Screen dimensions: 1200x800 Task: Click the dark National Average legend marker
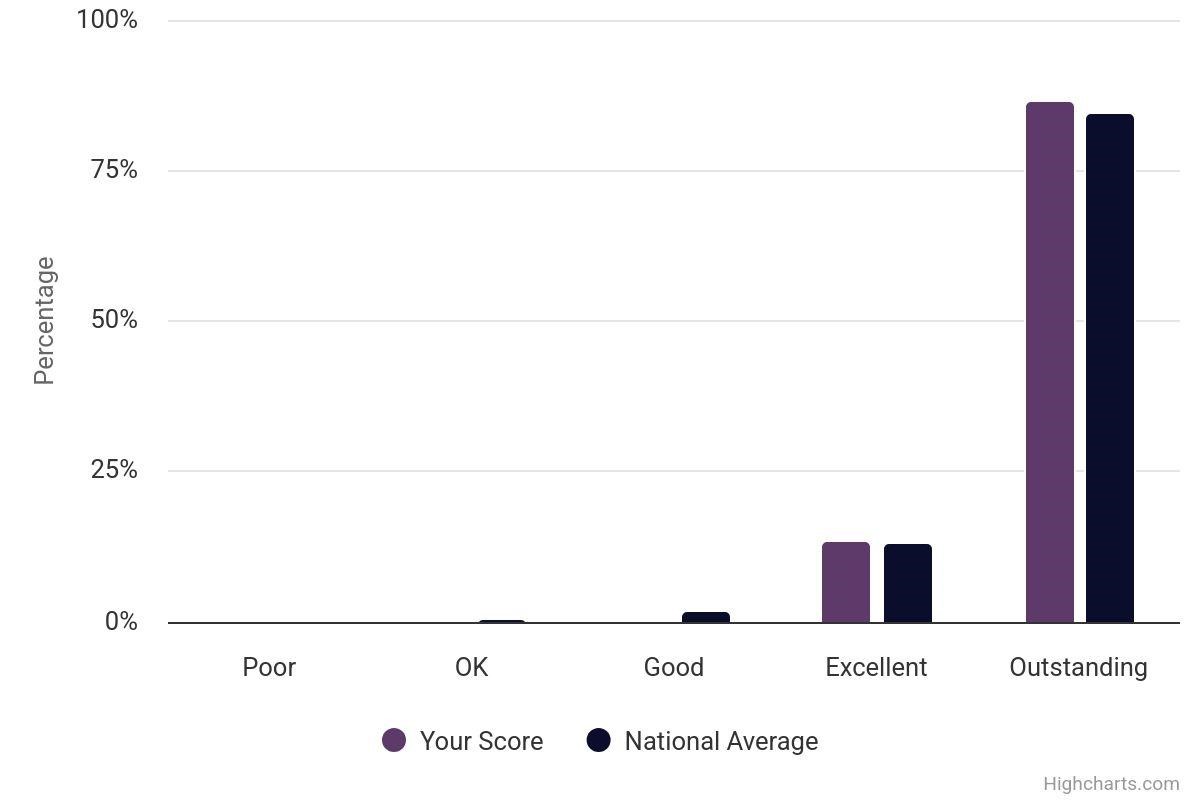[x=598, y=740]
